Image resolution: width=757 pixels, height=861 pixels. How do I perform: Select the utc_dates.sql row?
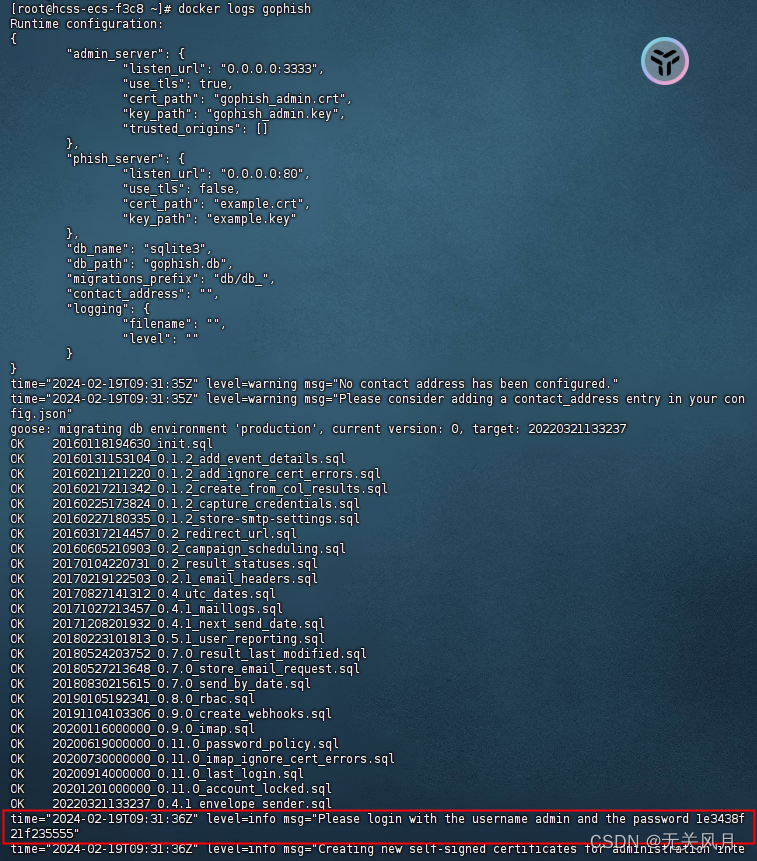tap(143, 594)
